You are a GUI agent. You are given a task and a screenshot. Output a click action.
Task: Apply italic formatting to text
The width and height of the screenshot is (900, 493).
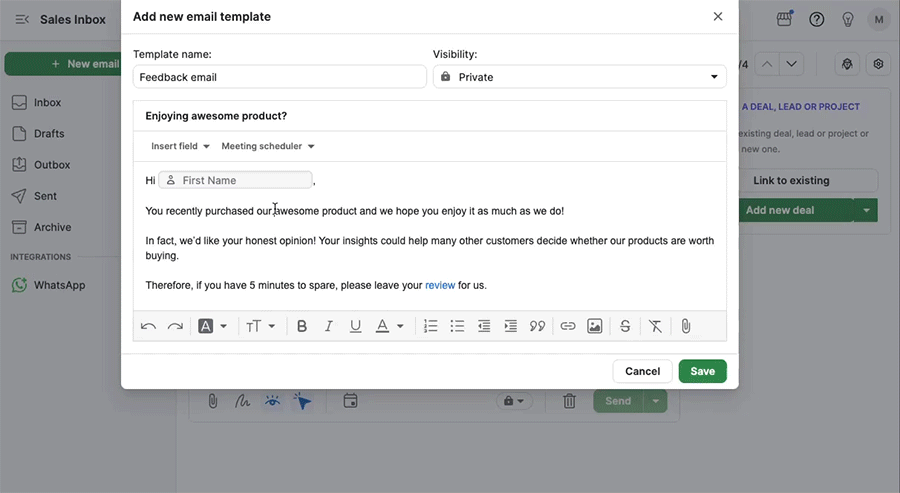pyautogui.click(x=328, y=326)
